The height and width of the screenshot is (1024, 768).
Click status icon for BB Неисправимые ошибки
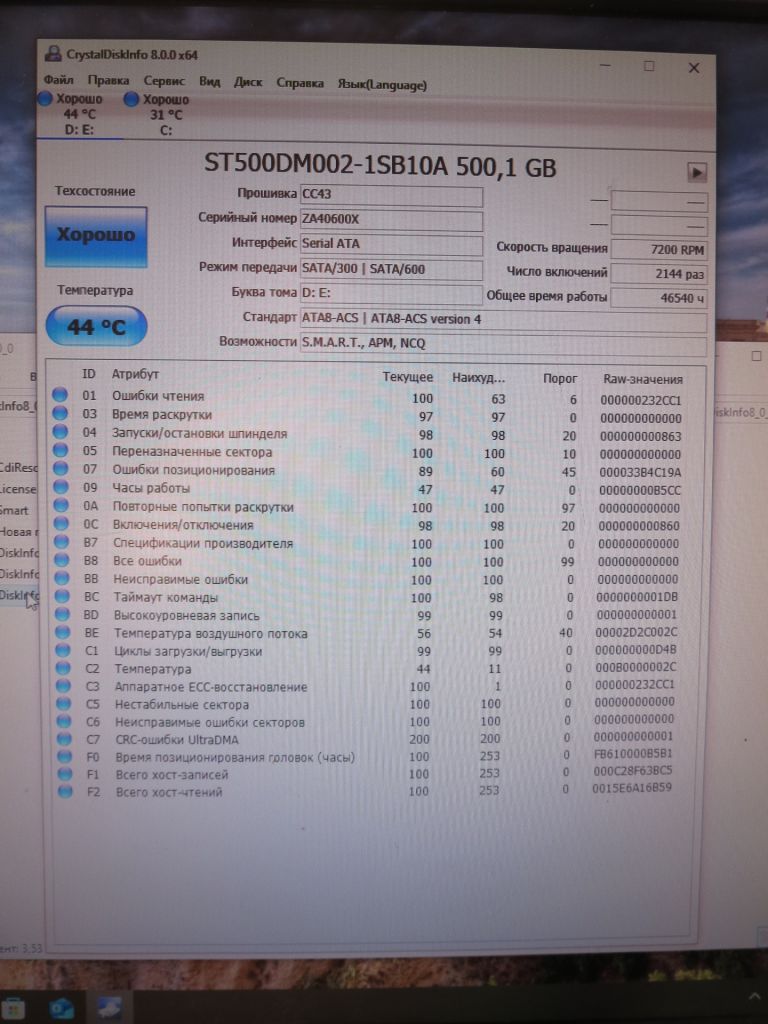pos(62,578)
